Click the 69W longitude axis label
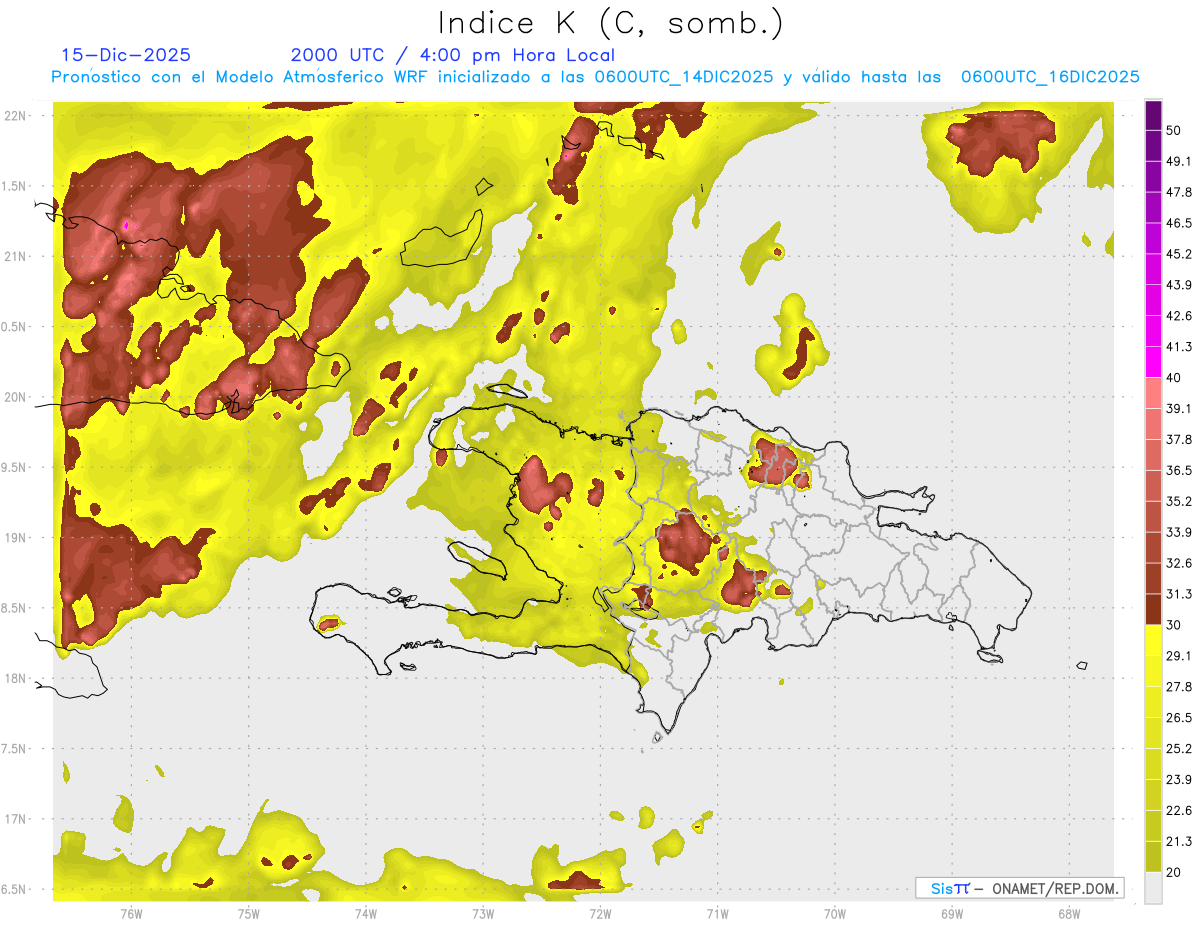This screenshot has width=1200, height=927. point(952,912)
